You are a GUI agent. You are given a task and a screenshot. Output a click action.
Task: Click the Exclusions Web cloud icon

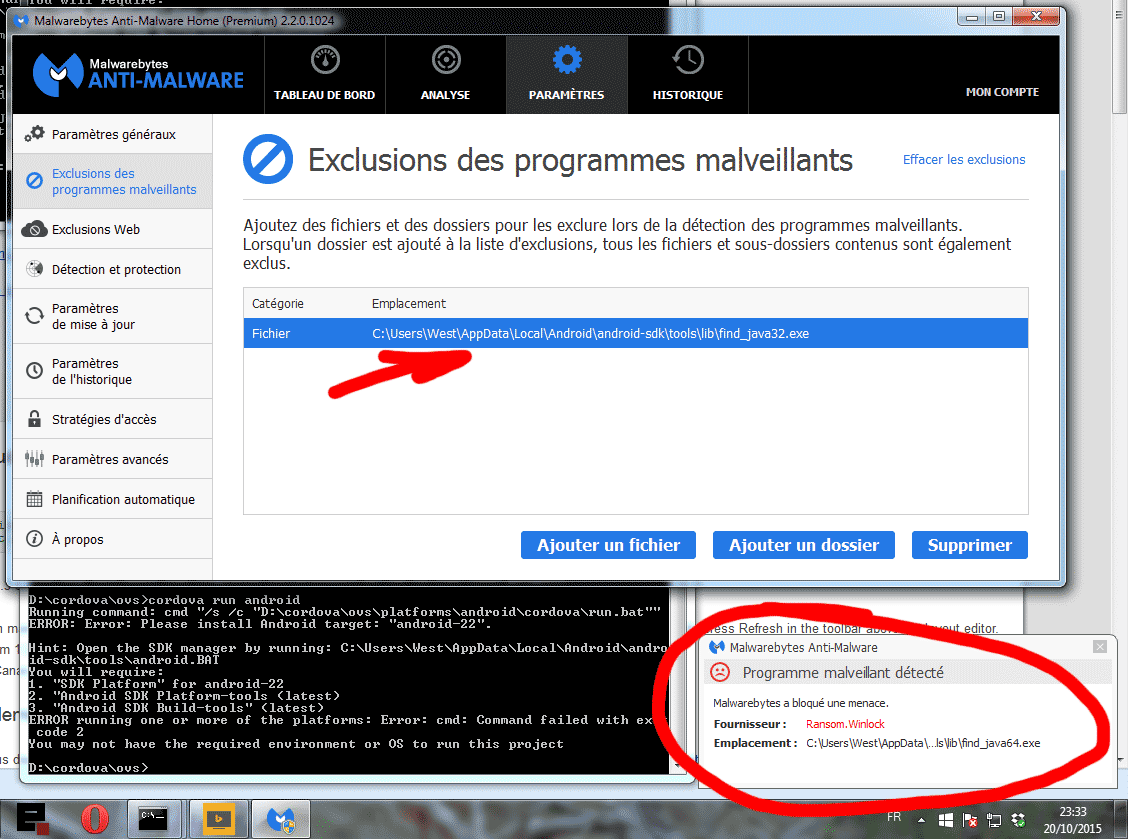(x=35, y=230)
